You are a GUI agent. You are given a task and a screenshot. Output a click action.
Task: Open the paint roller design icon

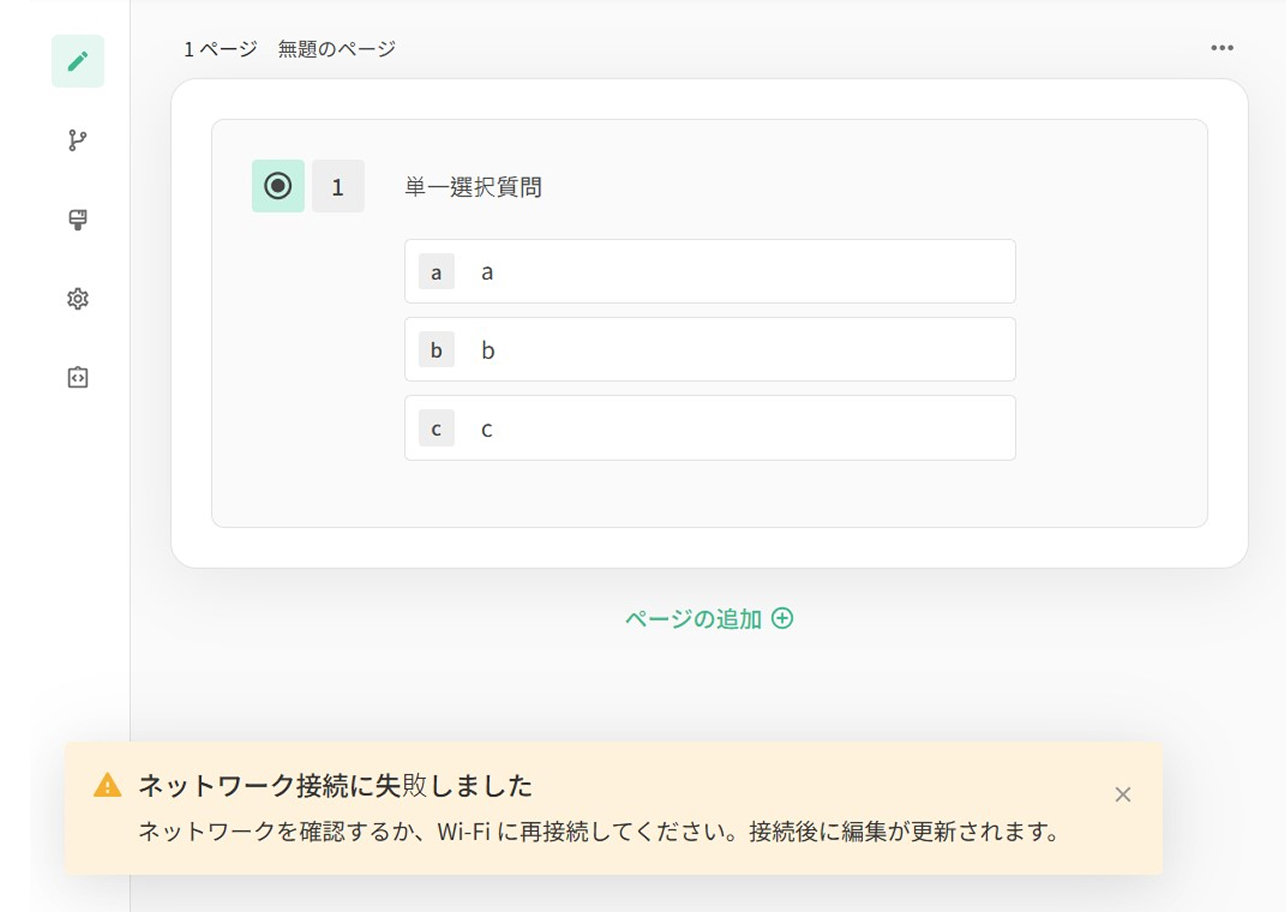78,220
